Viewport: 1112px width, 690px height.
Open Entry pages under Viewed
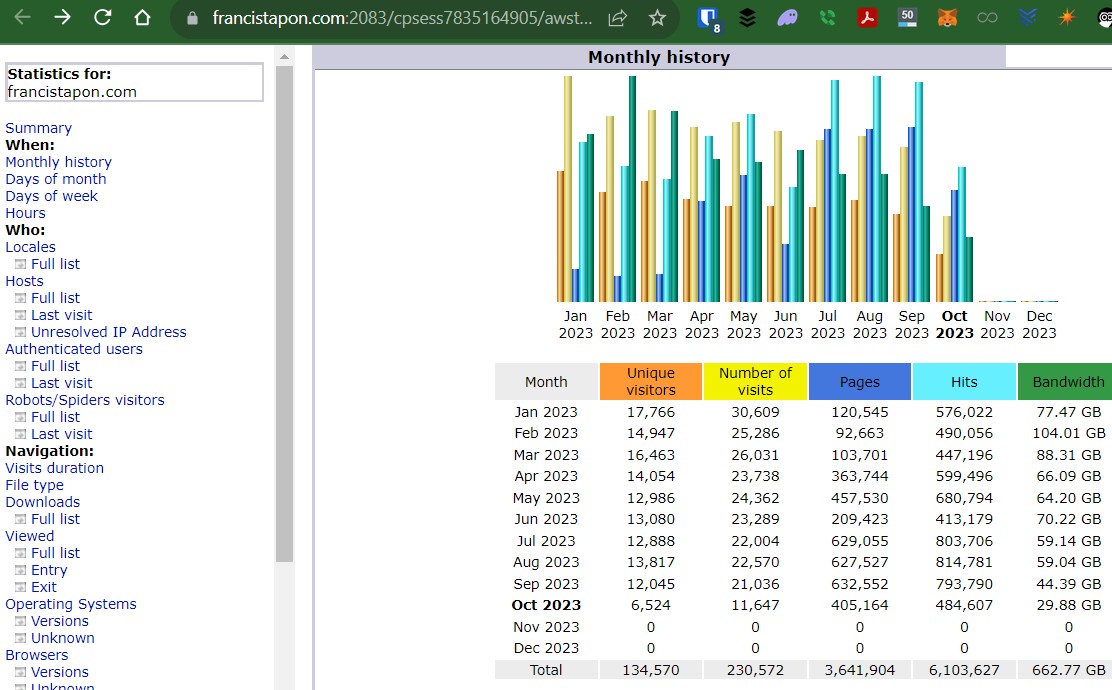49,570
